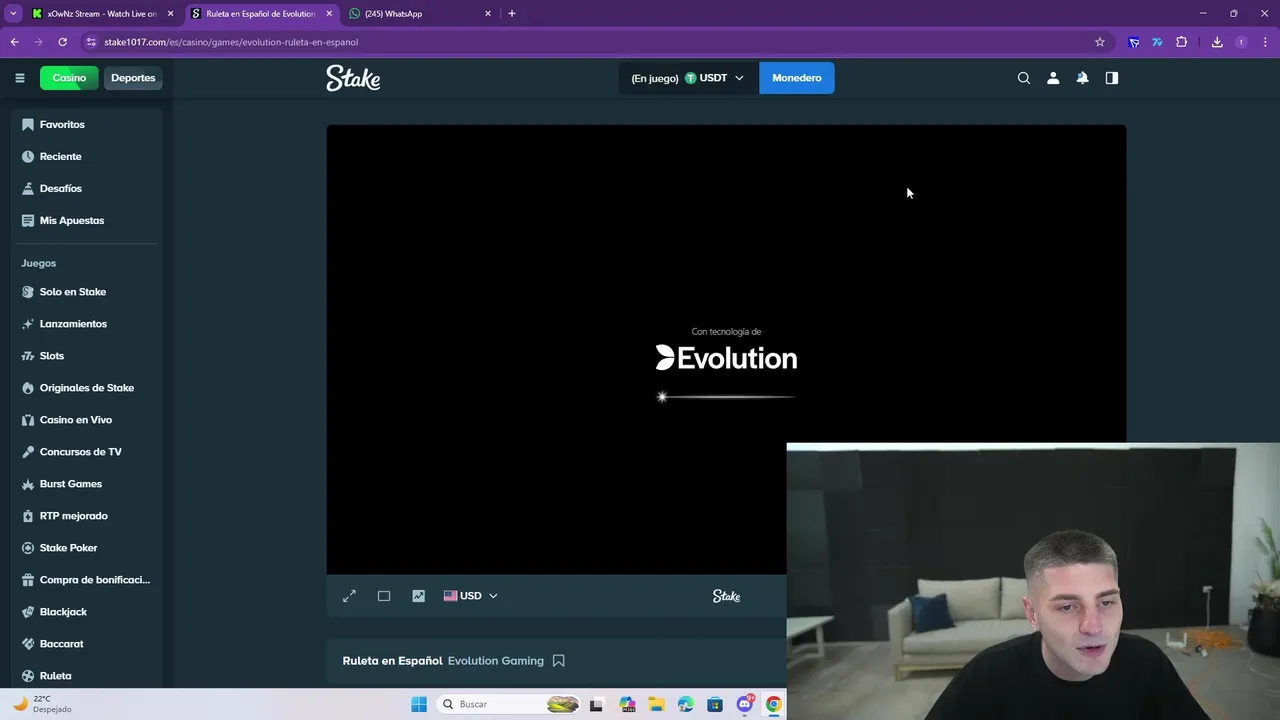The image size is (1280, 720).
Task: Open Chrome downloads
Action: click(x=1217, y=42)
